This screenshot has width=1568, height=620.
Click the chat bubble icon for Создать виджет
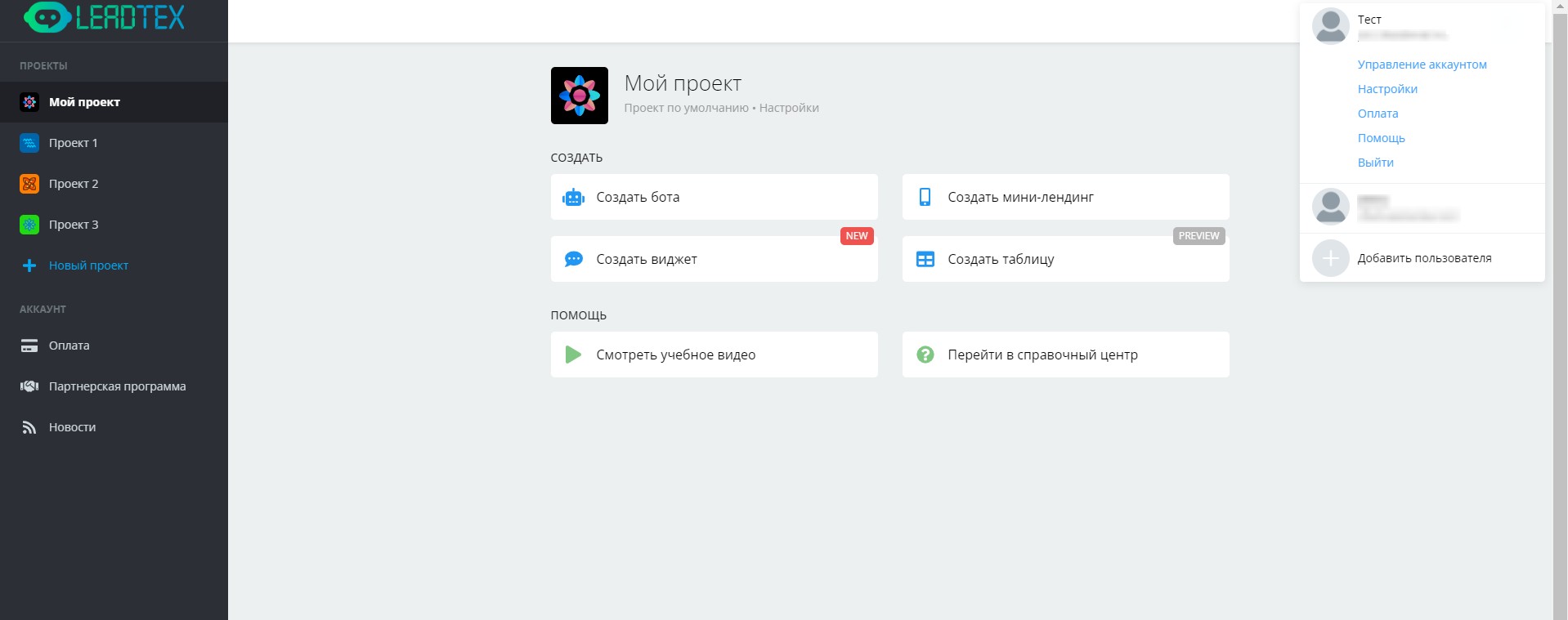pos(573,259)
